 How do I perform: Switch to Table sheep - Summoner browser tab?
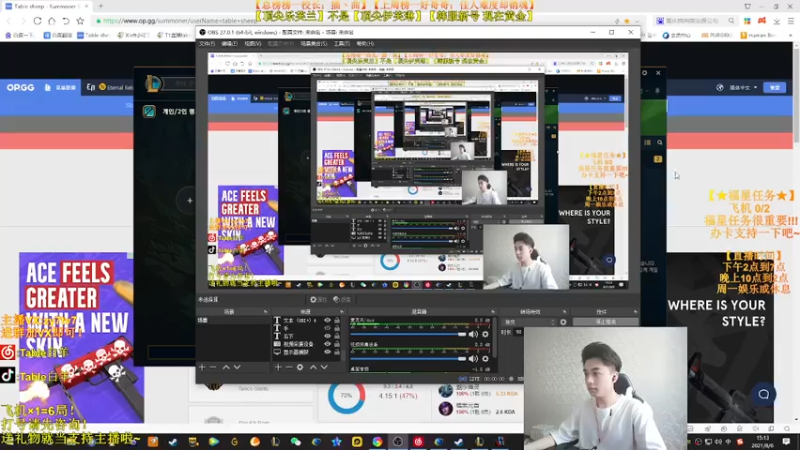(x=46, y=6)
